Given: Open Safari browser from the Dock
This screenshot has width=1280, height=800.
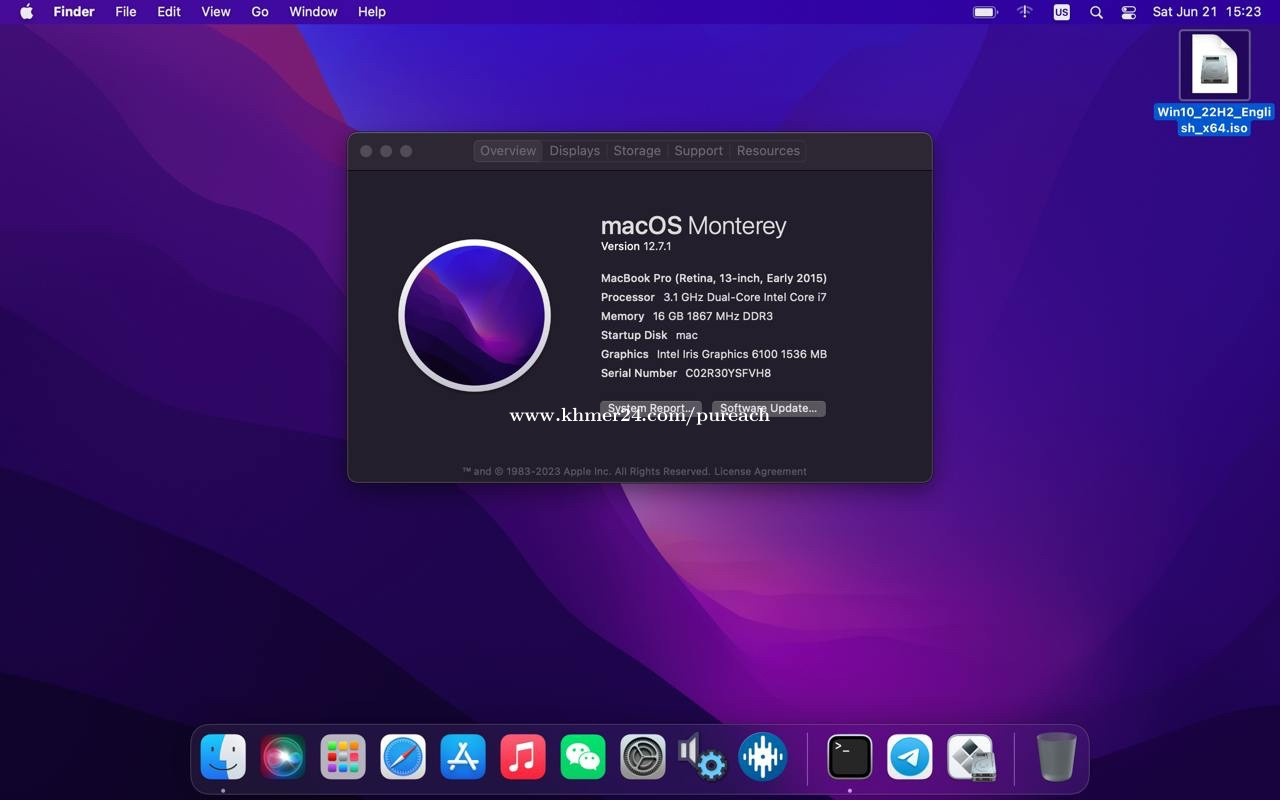Looking at the screenshot, I should pyautogui.click(x=403, y=757).
